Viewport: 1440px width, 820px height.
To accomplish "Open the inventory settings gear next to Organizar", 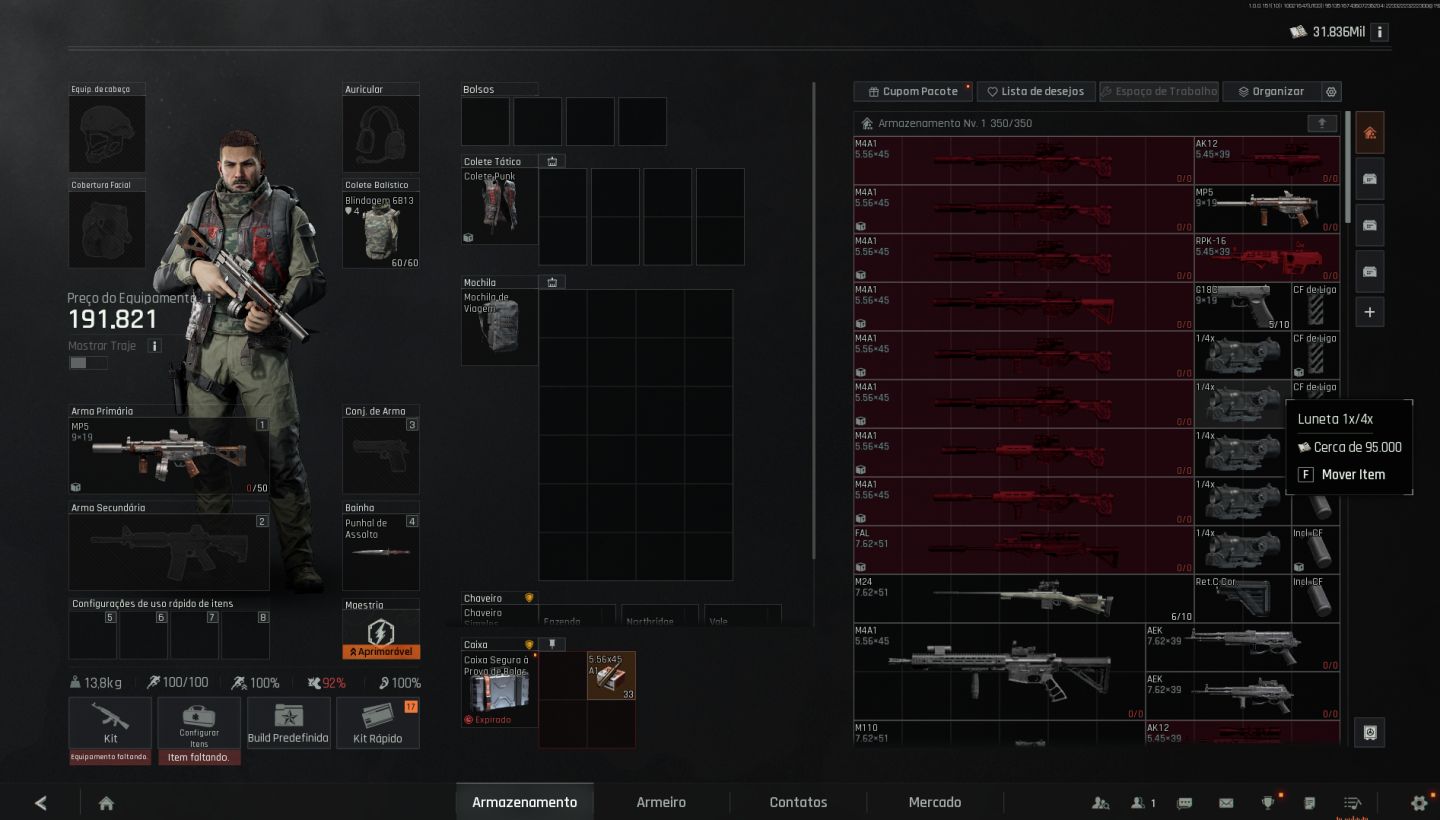I will coord(1331,91).
